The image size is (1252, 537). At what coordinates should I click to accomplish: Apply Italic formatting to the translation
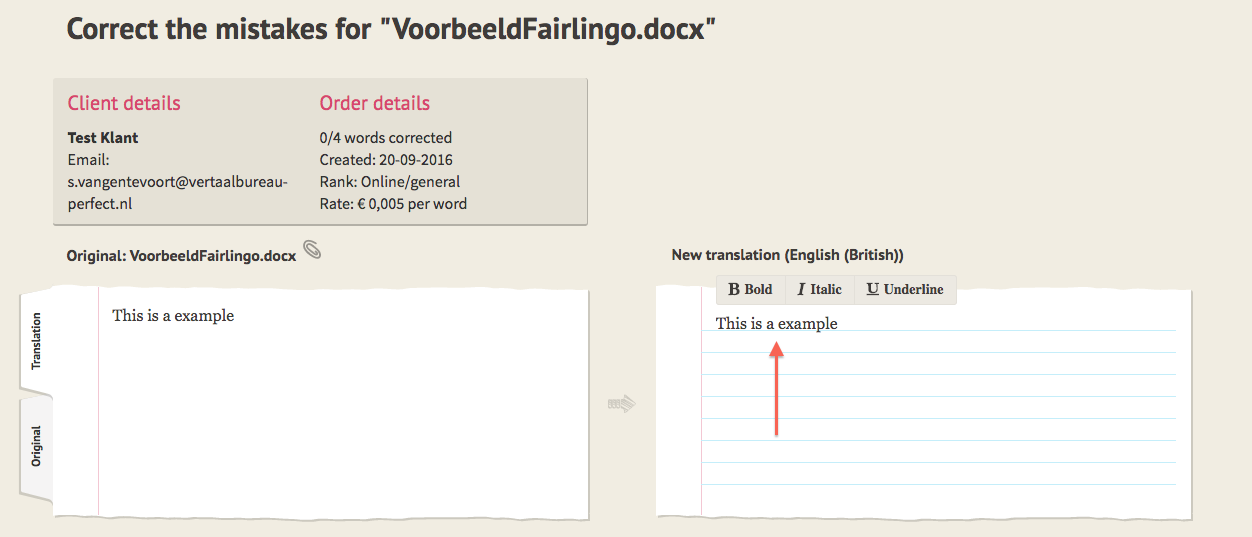pos(820,289)
